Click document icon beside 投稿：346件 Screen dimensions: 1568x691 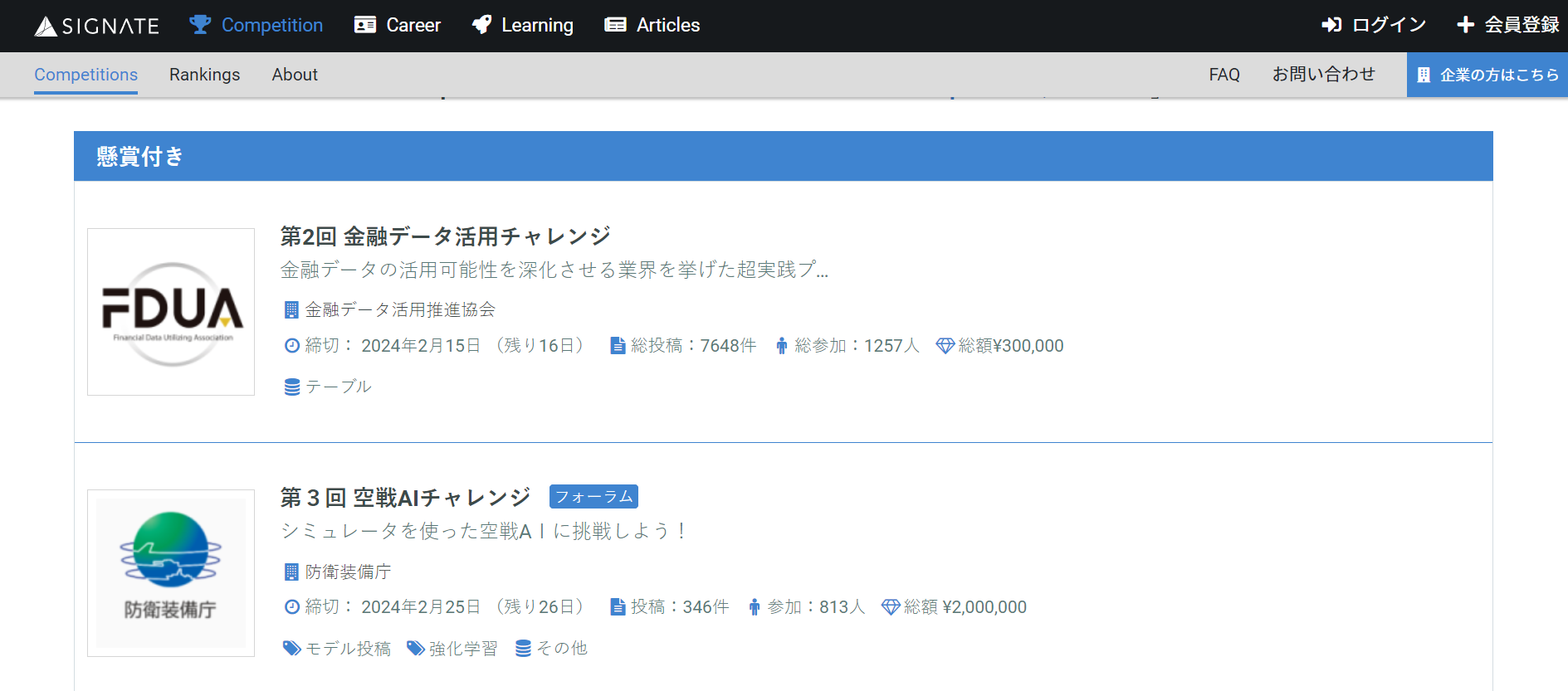(618, 607)
